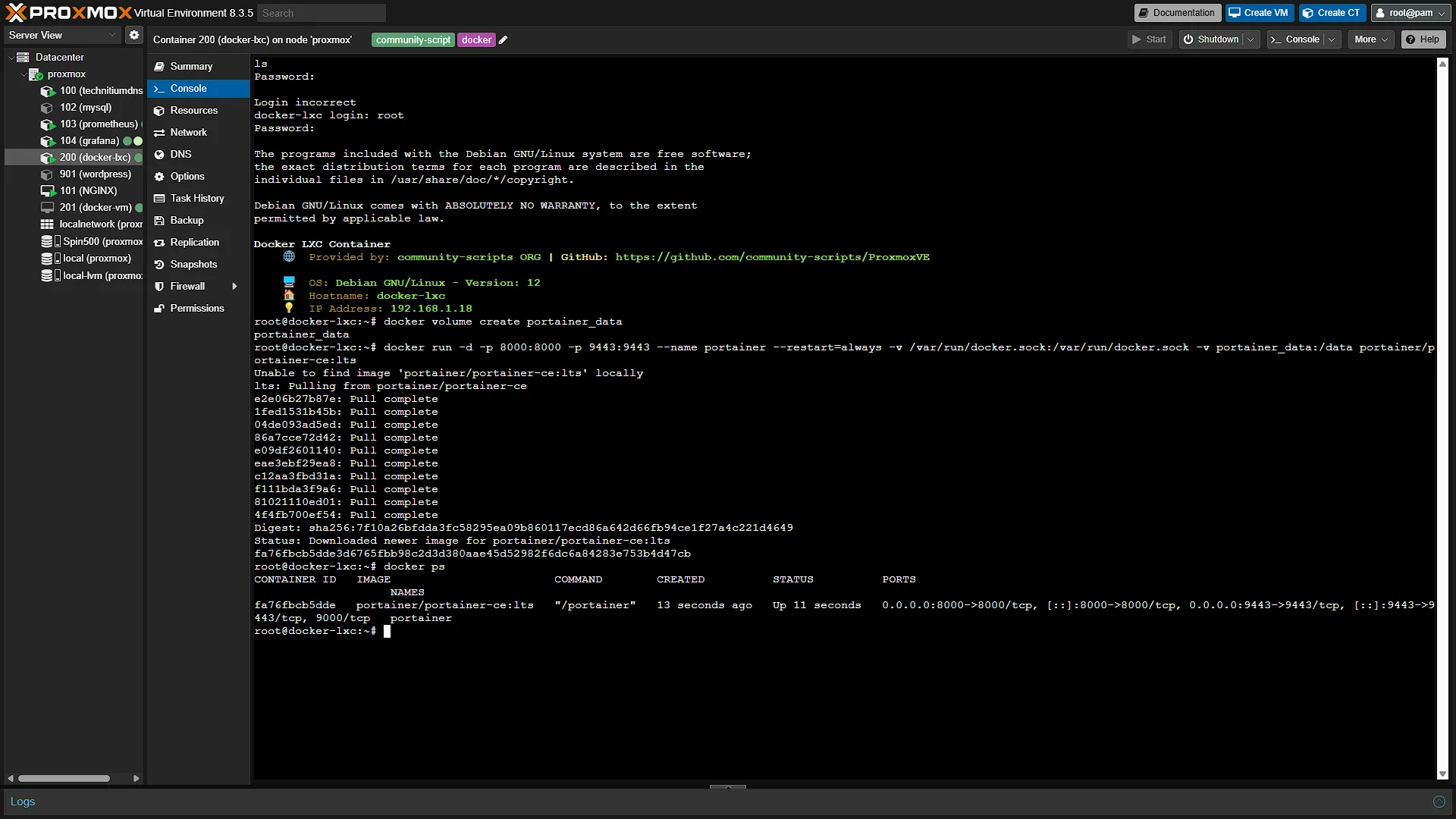Screen dimensions: 1456x819
Task: Click the Create VM button
Action: point(1259,13)
